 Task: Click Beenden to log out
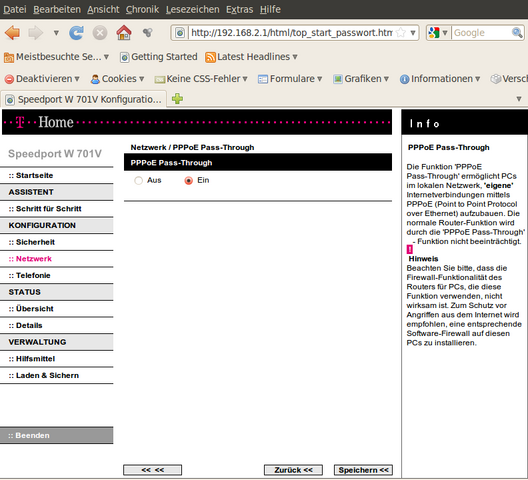[x=56, y=436]
